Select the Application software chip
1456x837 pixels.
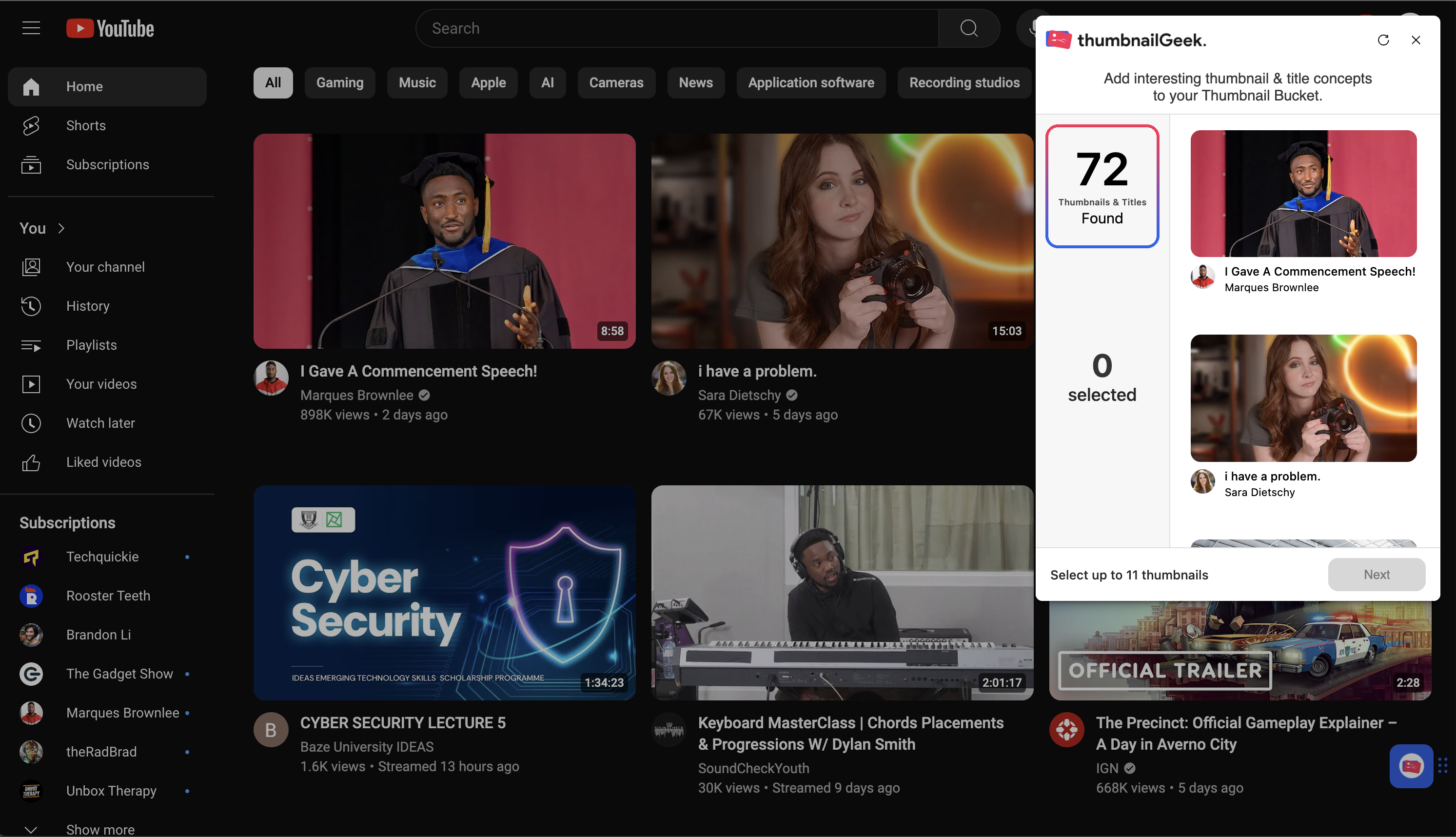(x=811, y=83)
